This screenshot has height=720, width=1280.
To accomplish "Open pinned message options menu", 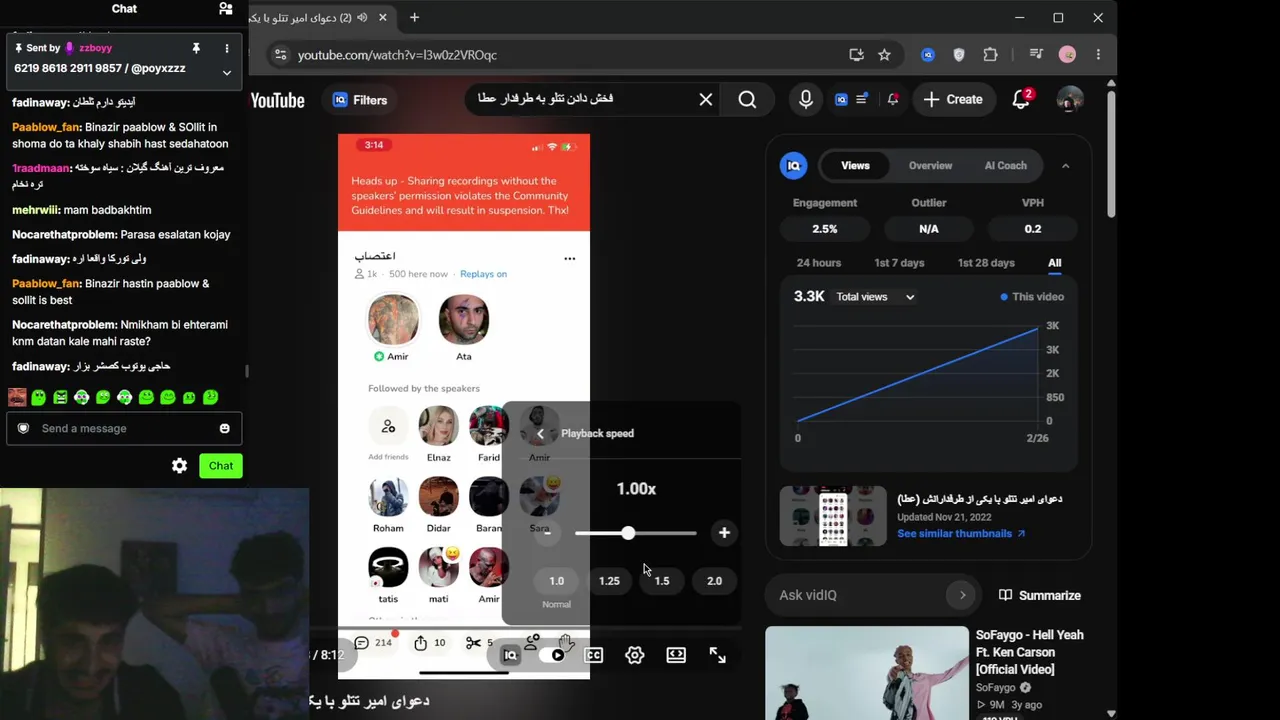I will (227, 48).
